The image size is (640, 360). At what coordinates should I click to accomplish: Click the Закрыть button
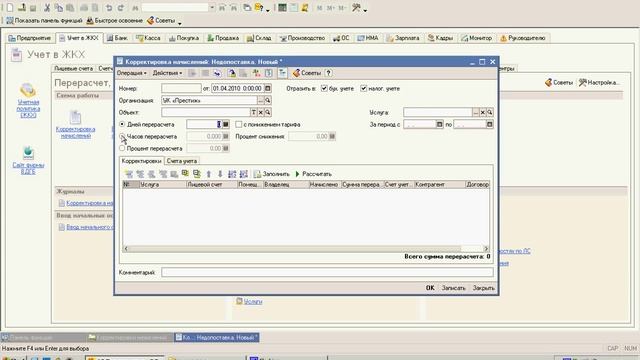click(483, 288)
